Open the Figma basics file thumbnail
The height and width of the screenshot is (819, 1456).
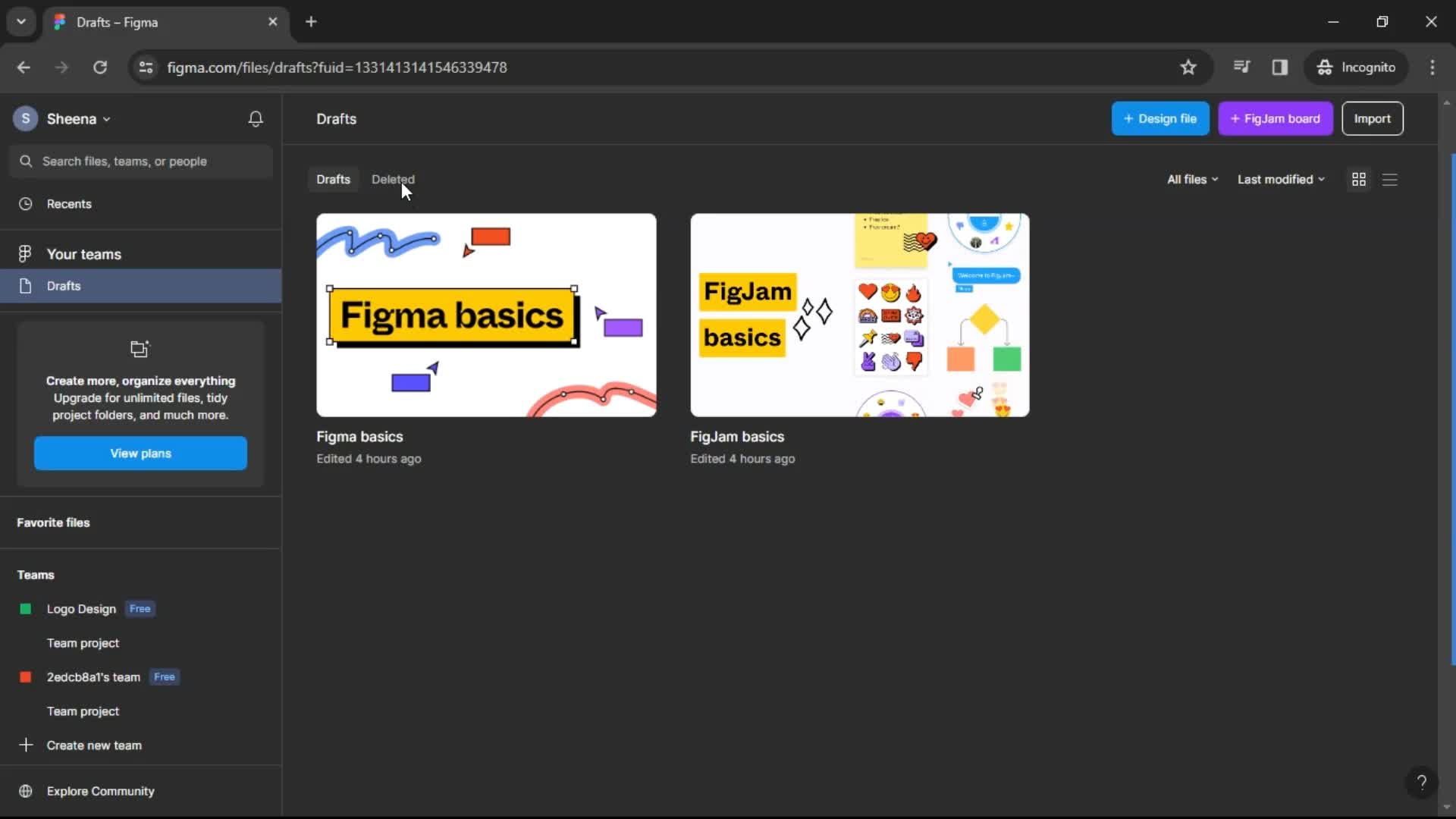click(487, 315)
